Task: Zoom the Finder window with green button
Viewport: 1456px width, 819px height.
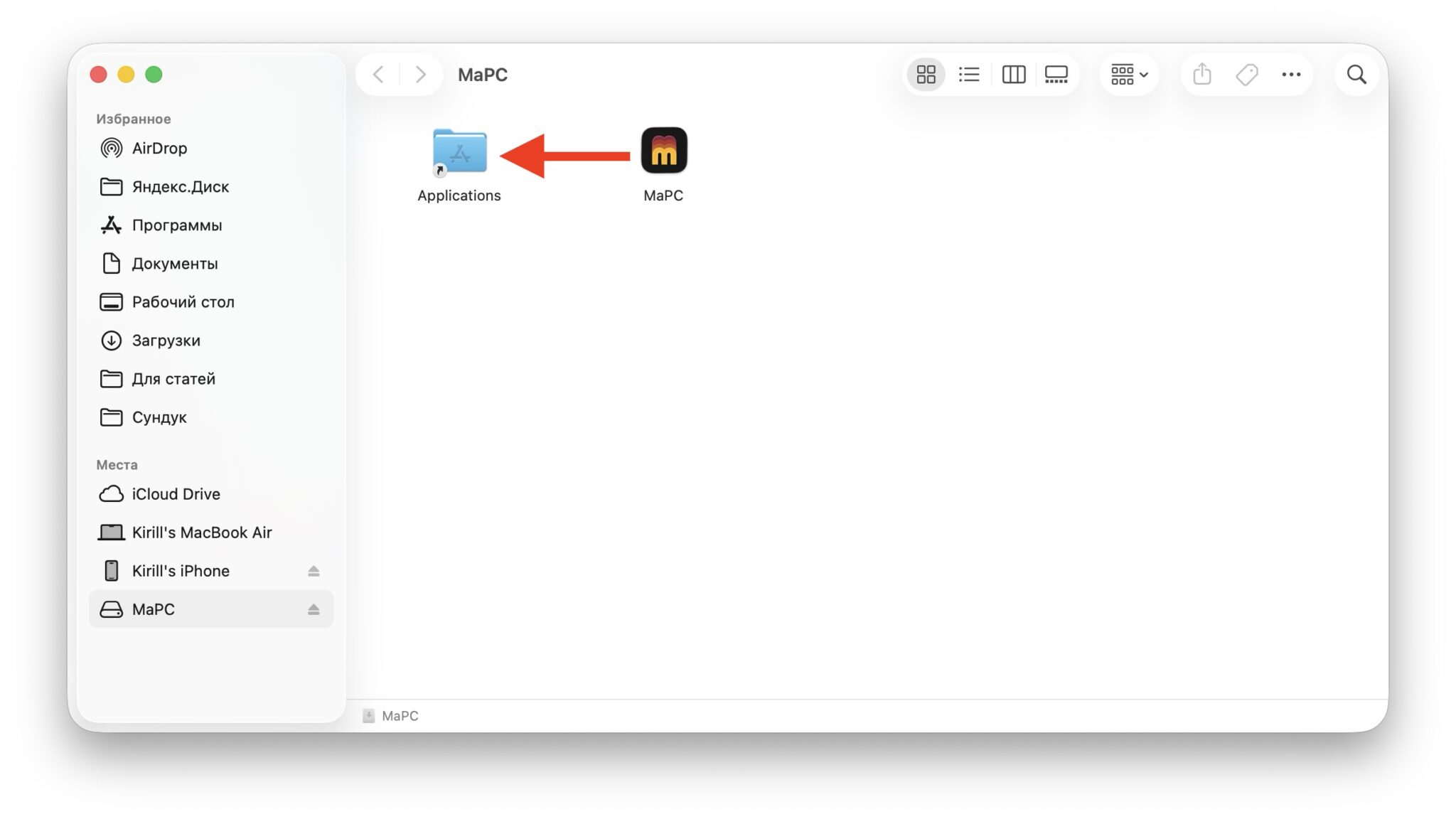Action: coord(154,75)
